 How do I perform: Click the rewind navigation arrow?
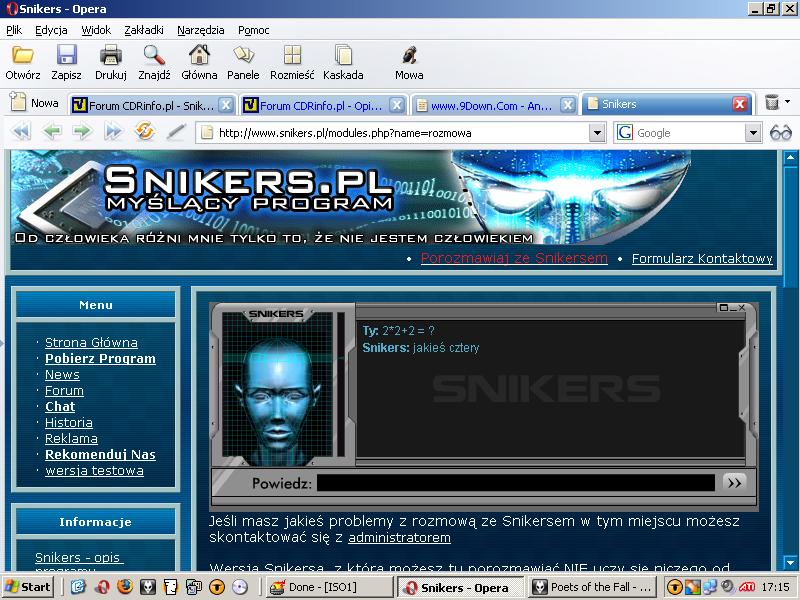21,132
